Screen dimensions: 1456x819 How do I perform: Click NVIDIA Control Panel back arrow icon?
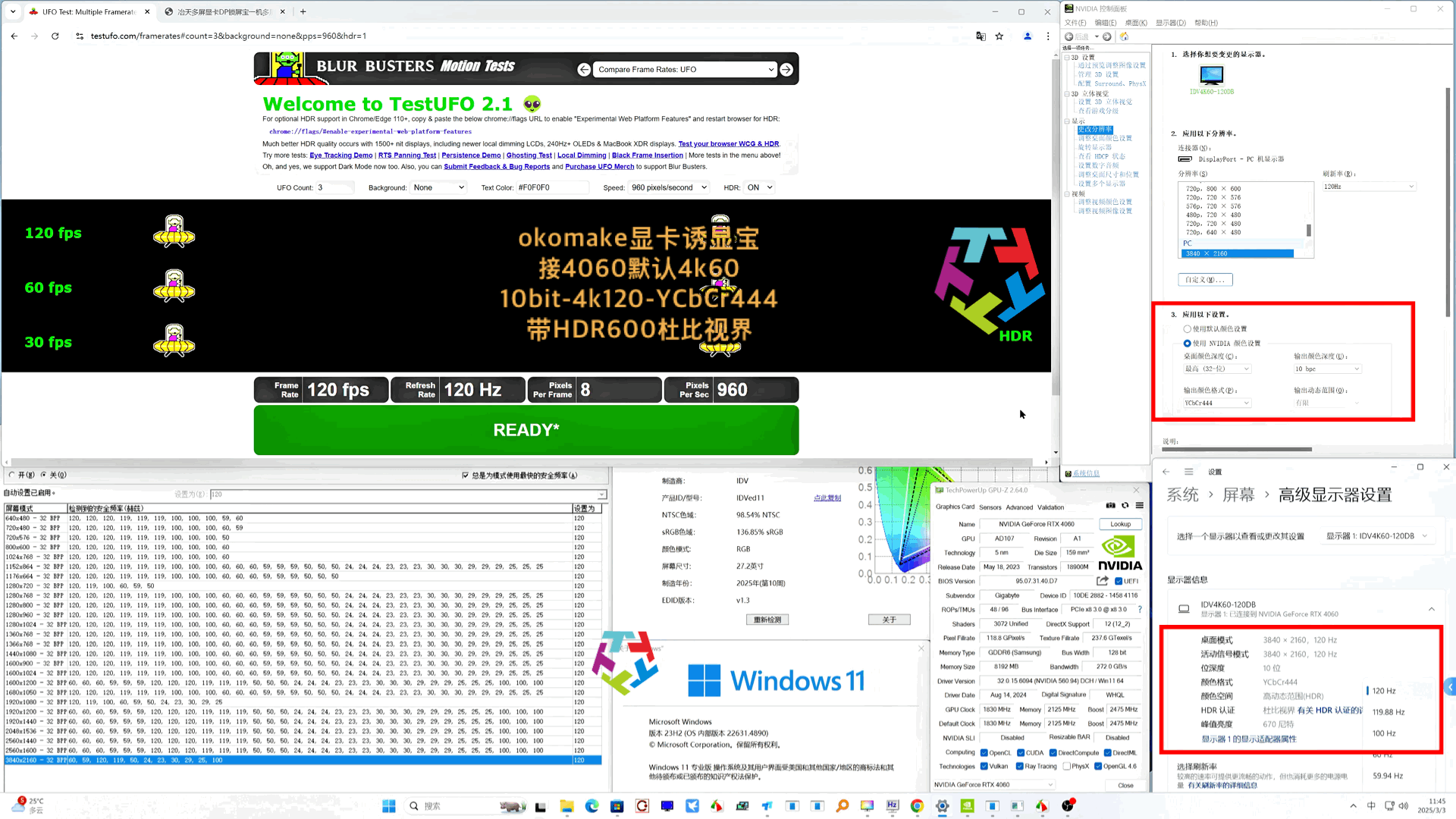[x=1068, y=36]
